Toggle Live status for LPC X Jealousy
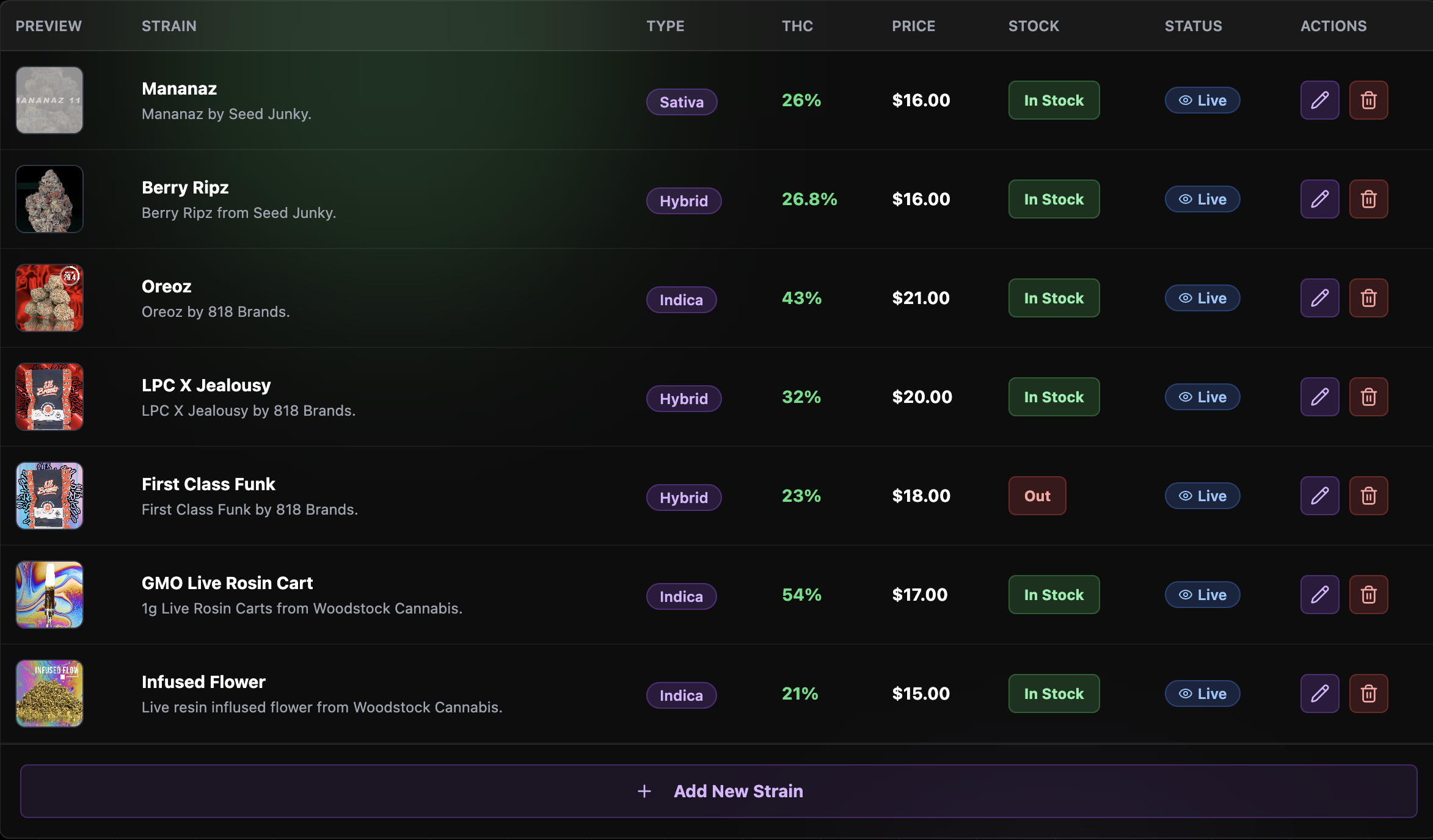The width and height of the screenshot is (1433, 840). 1202,397
